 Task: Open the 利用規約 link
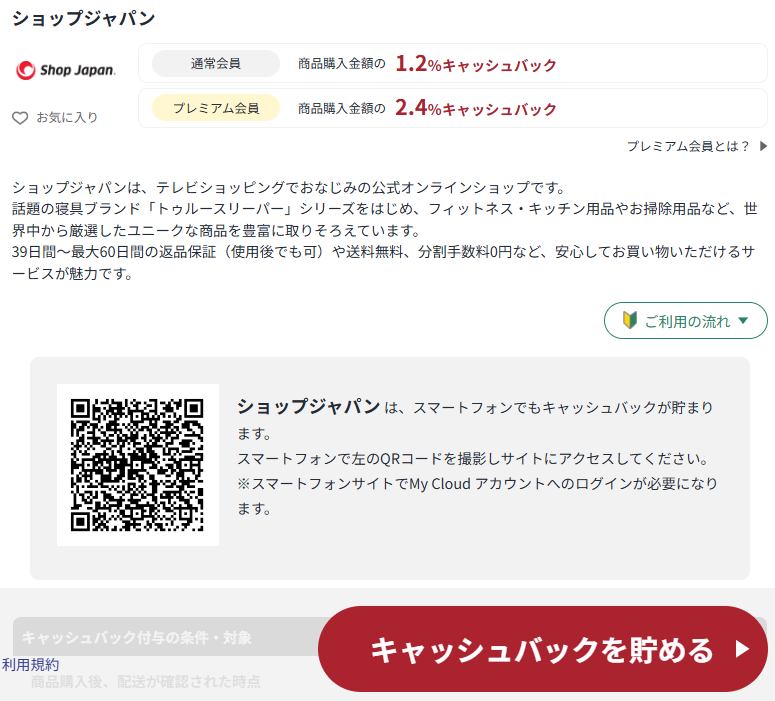coord(30,664)
